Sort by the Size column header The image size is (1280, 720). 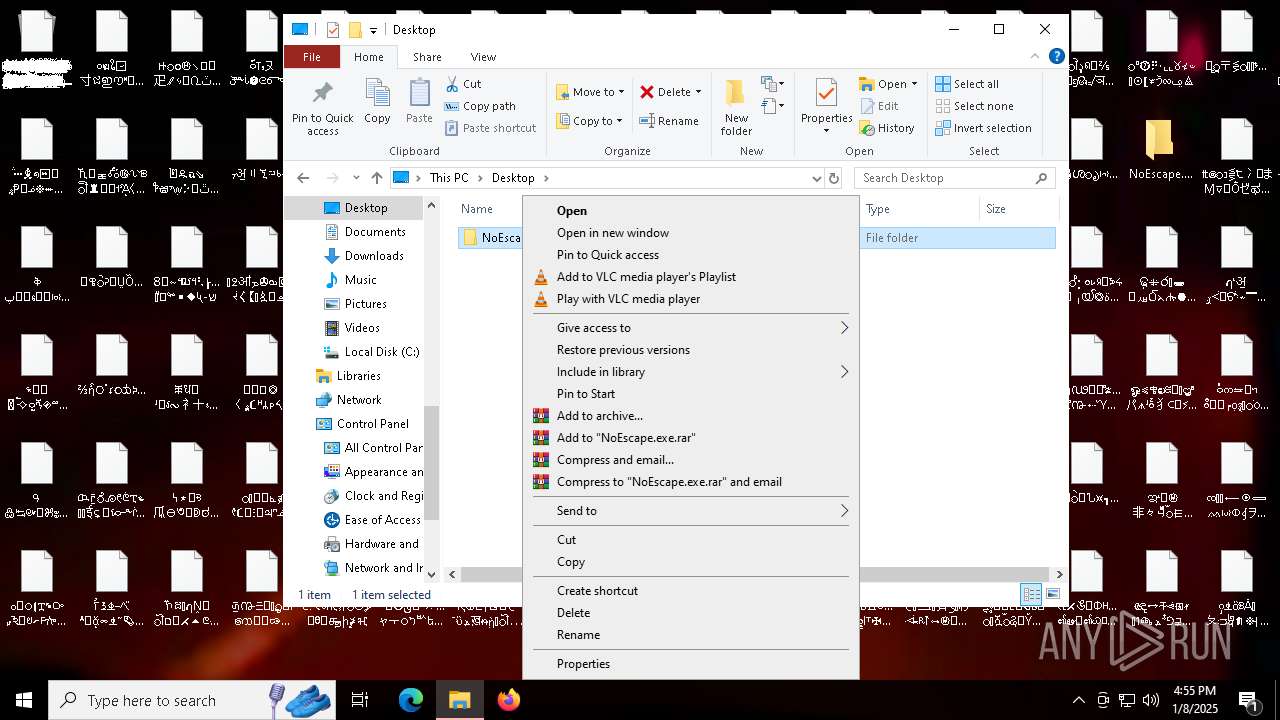pos(1017,209)
